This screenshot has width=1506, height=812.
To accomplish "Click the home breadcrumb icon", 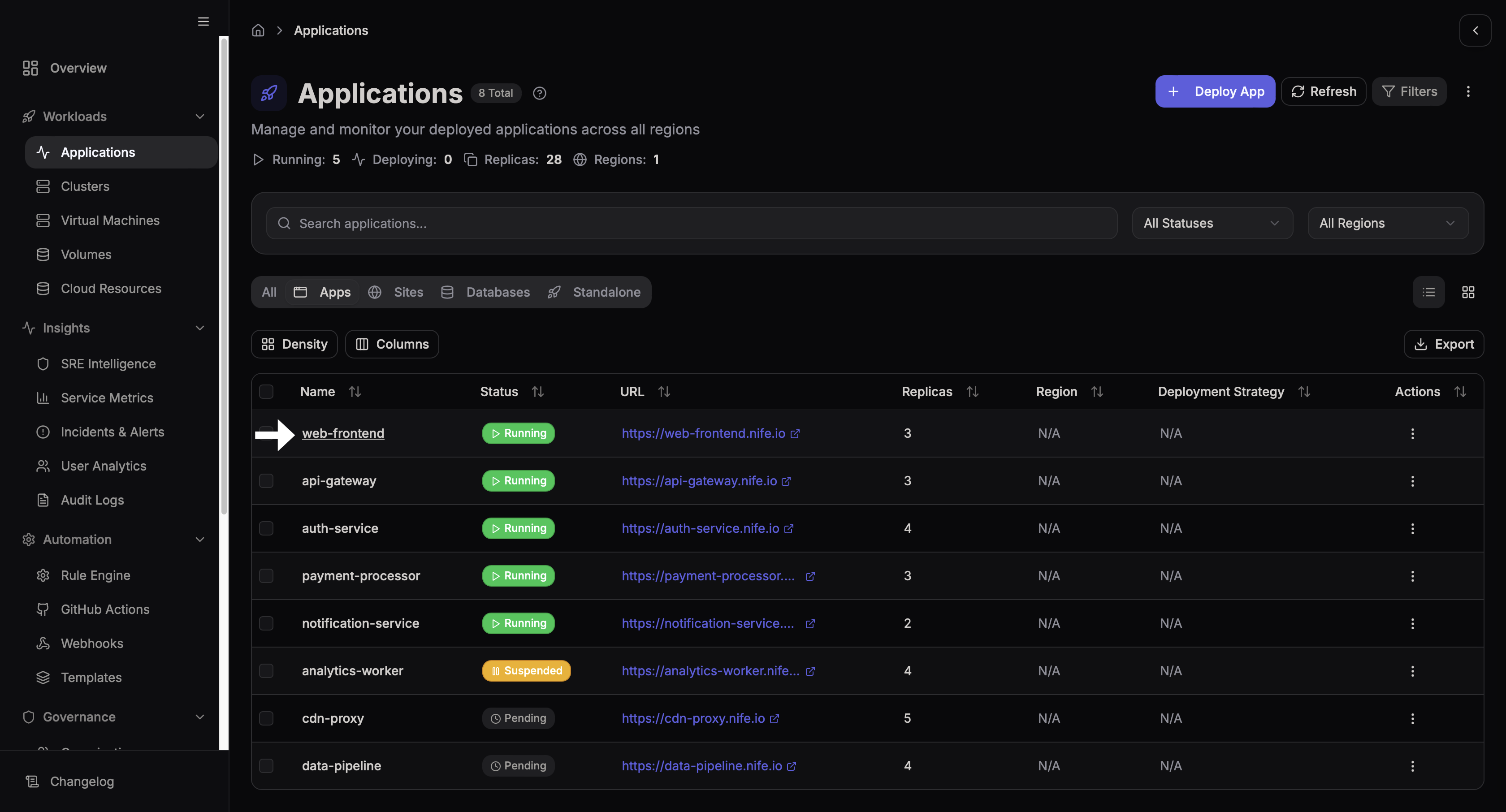I will [x=258, y=30].
